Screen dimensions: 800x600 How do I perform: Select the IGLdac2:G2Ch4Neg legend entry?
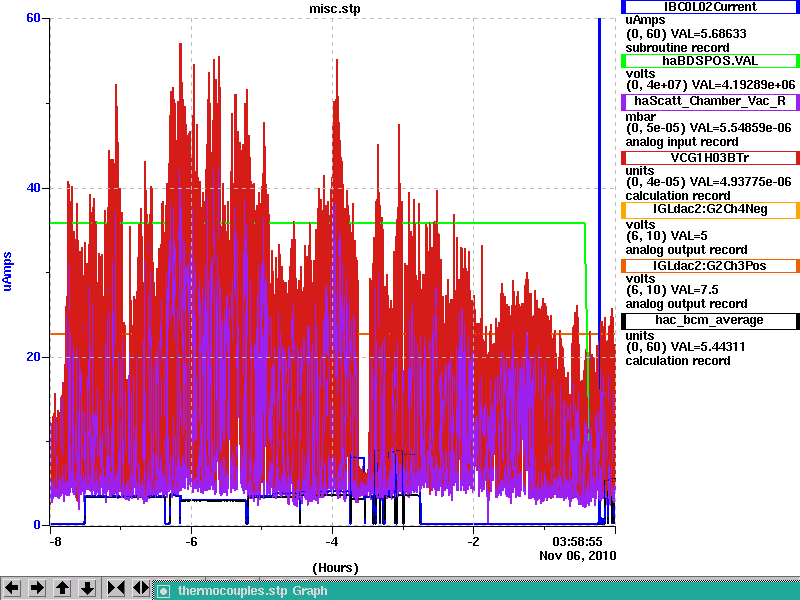[710, 210]
